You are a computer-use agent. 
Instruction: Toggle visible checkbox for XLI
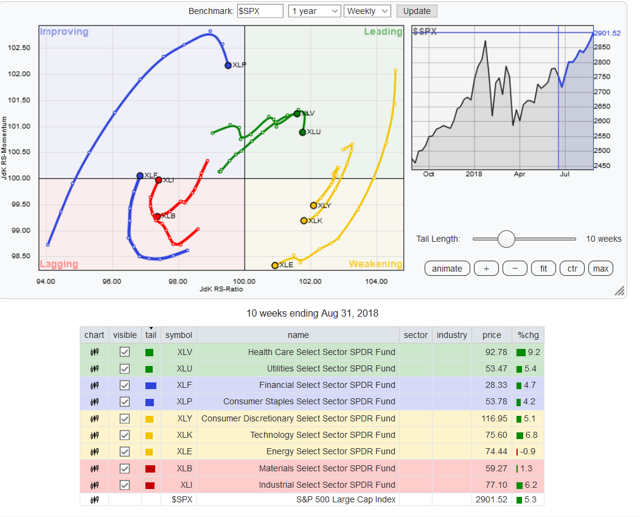pyautogui.click(x=124, y=485)
